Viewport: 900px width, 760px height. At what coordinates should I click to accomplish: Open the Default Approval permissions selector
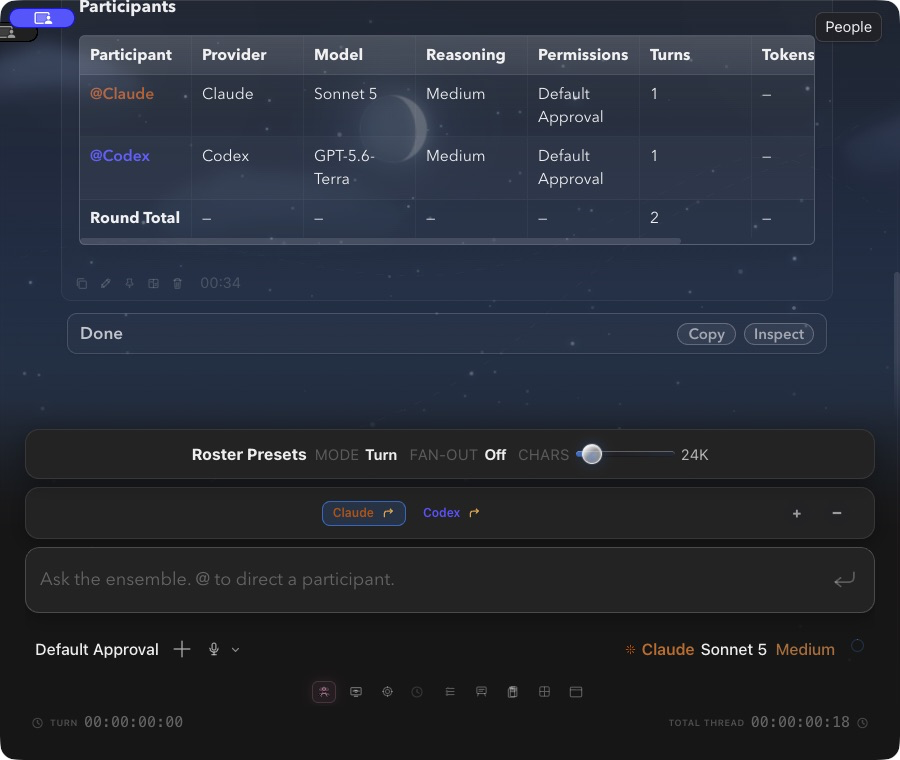(x=96, y=649)
